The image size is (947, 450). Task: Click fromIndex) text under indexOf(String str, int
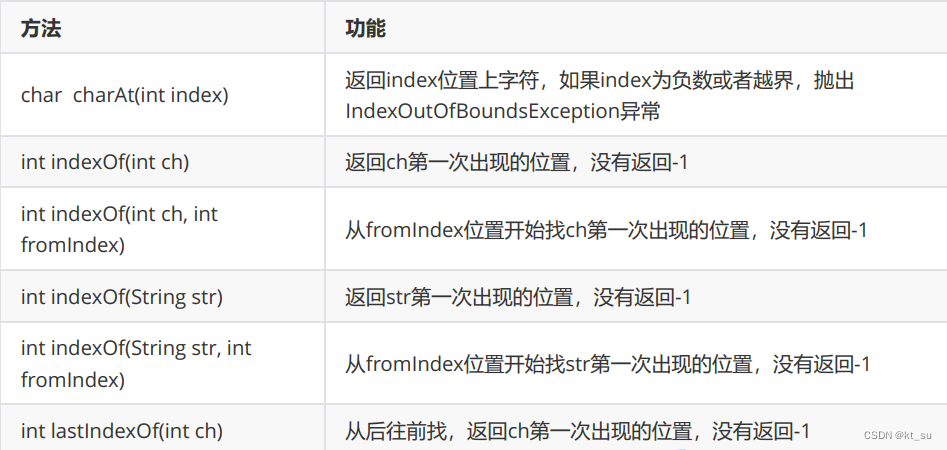point(72,380)
